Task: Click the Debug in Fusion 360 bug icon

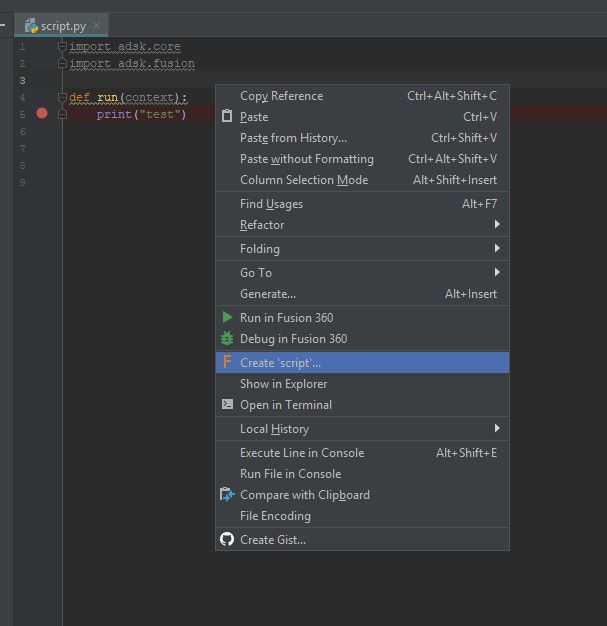Action: point(227,339)
